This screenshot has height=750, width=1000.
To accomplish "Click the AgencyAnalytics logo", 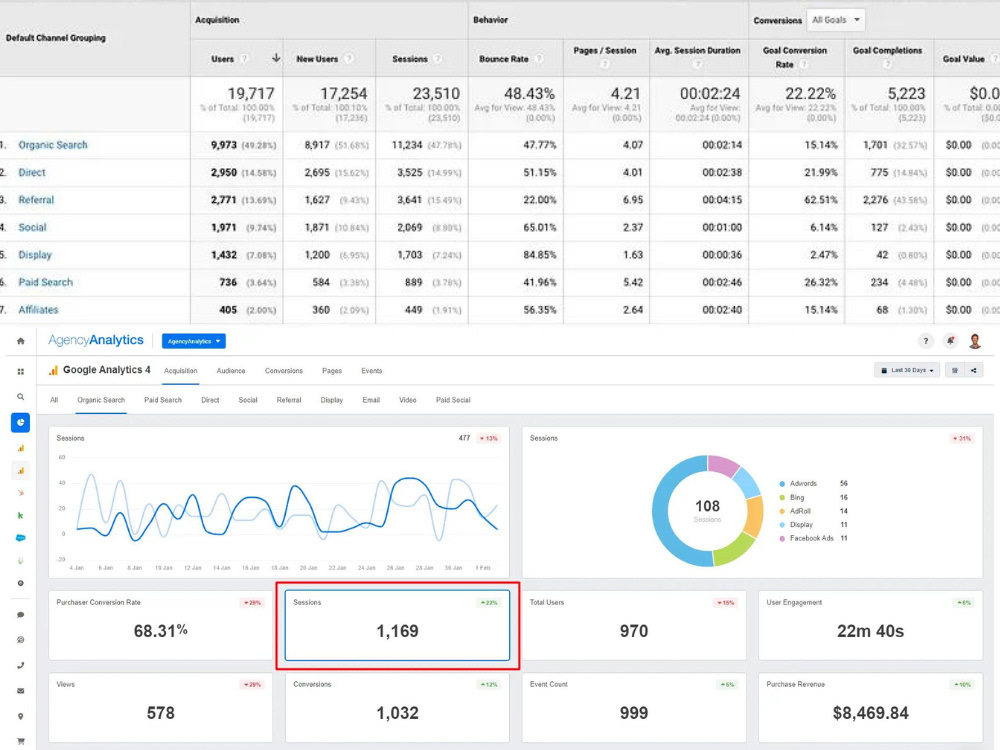I will (96, 341).
